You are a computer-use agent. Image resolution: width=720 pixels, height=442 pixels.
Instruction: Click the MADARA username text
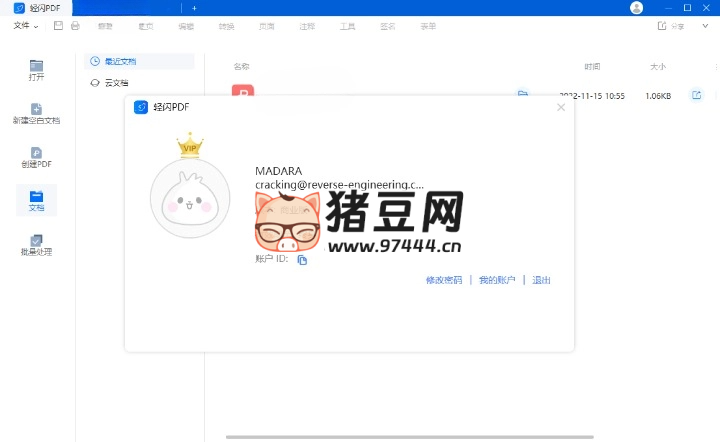(x=279, y=171)
